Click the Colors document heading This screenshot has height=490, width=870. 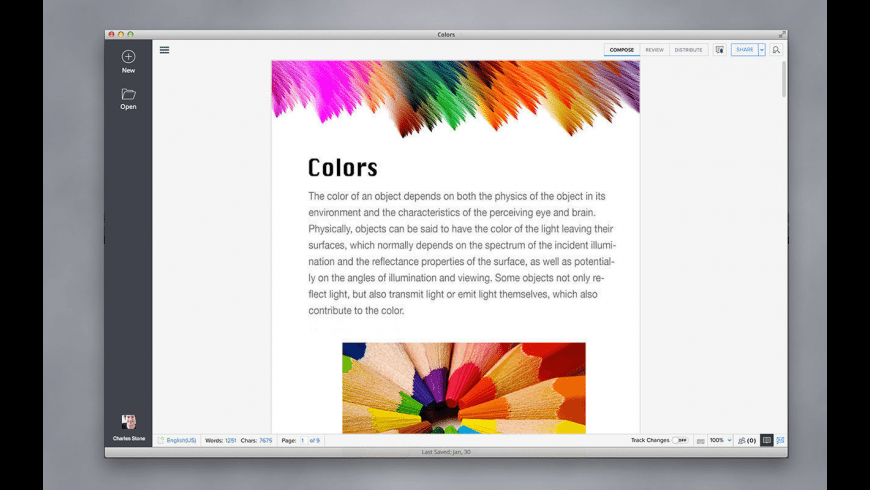pyautogui.click(x=343, y=168)
